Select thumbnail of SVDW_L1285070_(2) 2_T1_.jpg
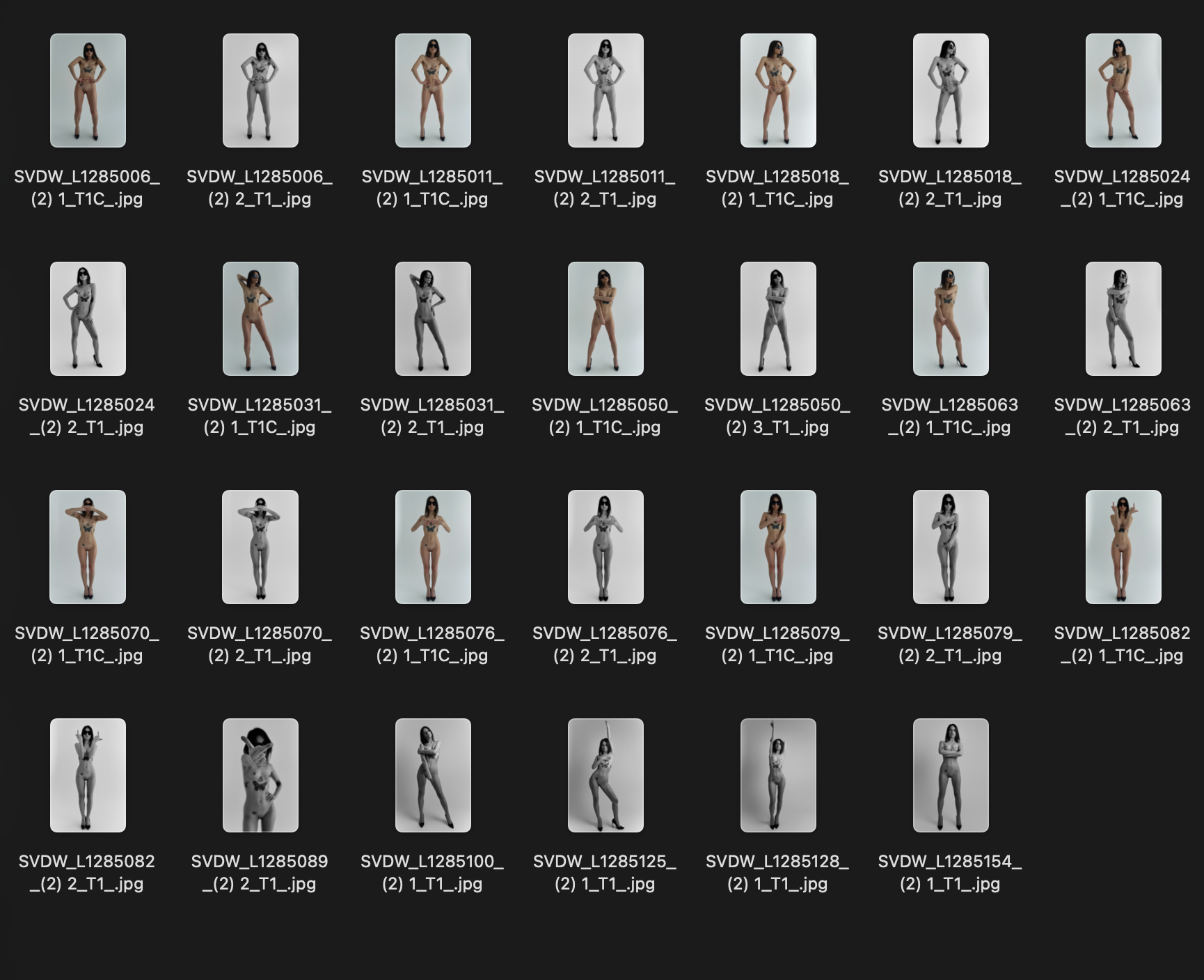 click(x=260, y=547)
